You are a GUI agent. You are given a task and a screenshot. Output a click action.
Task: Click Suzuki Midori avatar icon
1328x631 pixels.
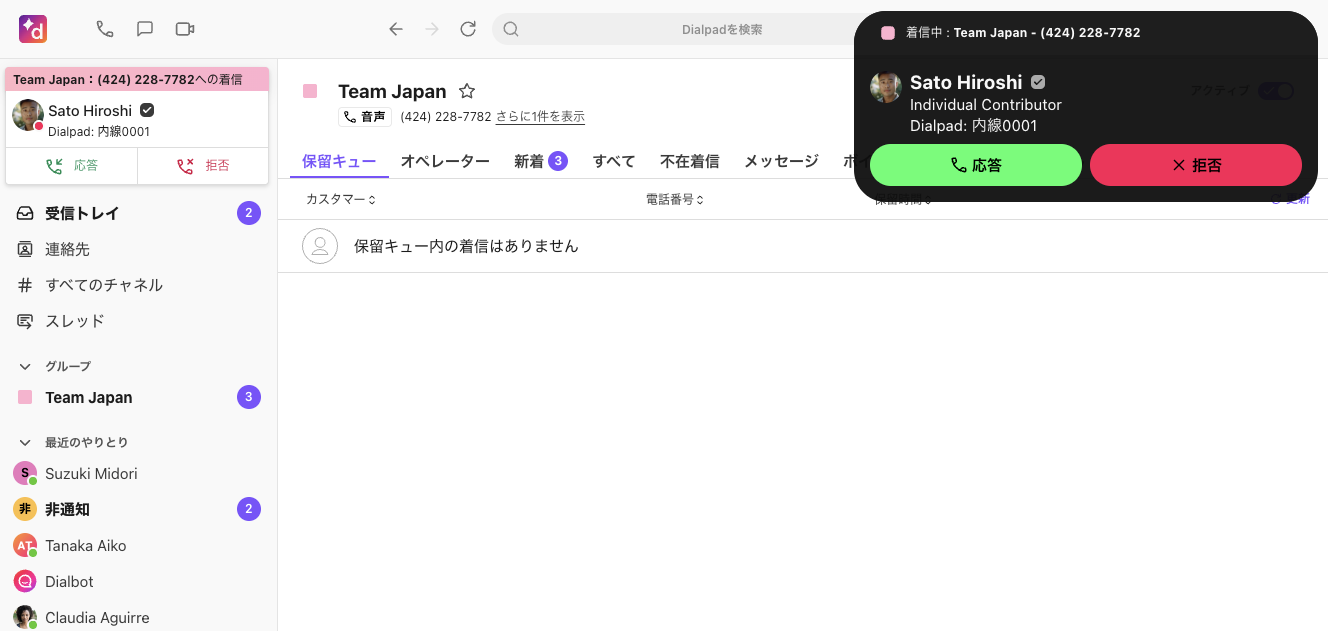coord(25,473)
